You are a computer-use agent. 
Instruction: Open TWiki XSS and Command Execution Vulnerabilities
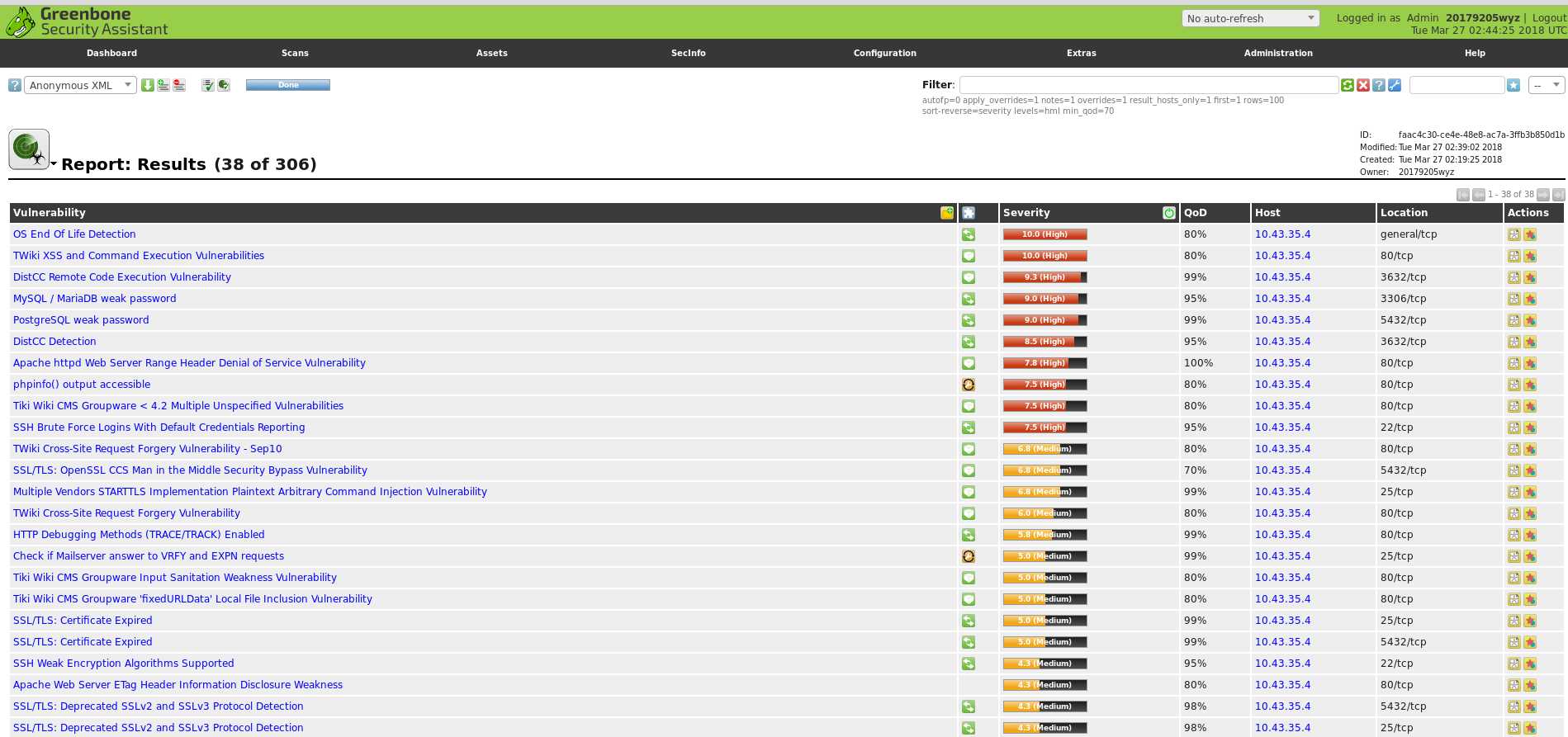pyautogui.click(x=139, y=256)
